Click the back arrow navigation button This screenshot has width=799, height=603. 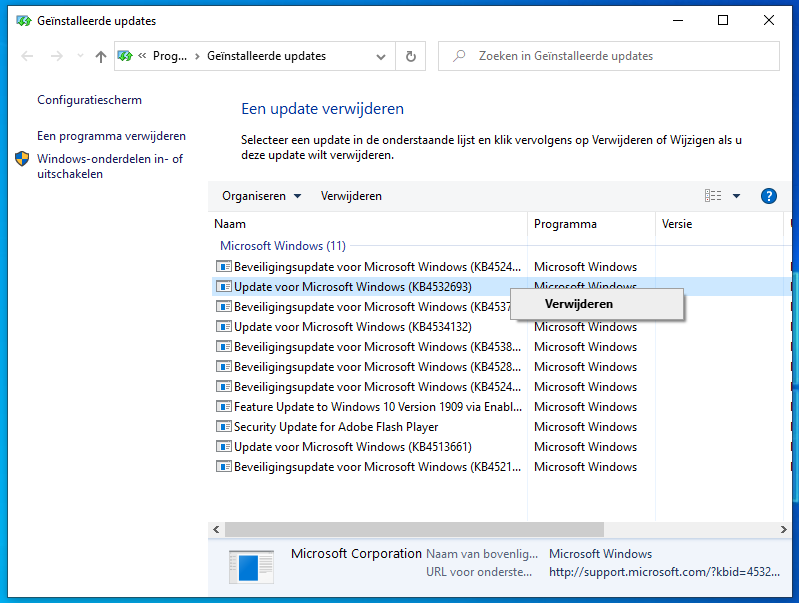pyautogui.click(x=27, y=57)
